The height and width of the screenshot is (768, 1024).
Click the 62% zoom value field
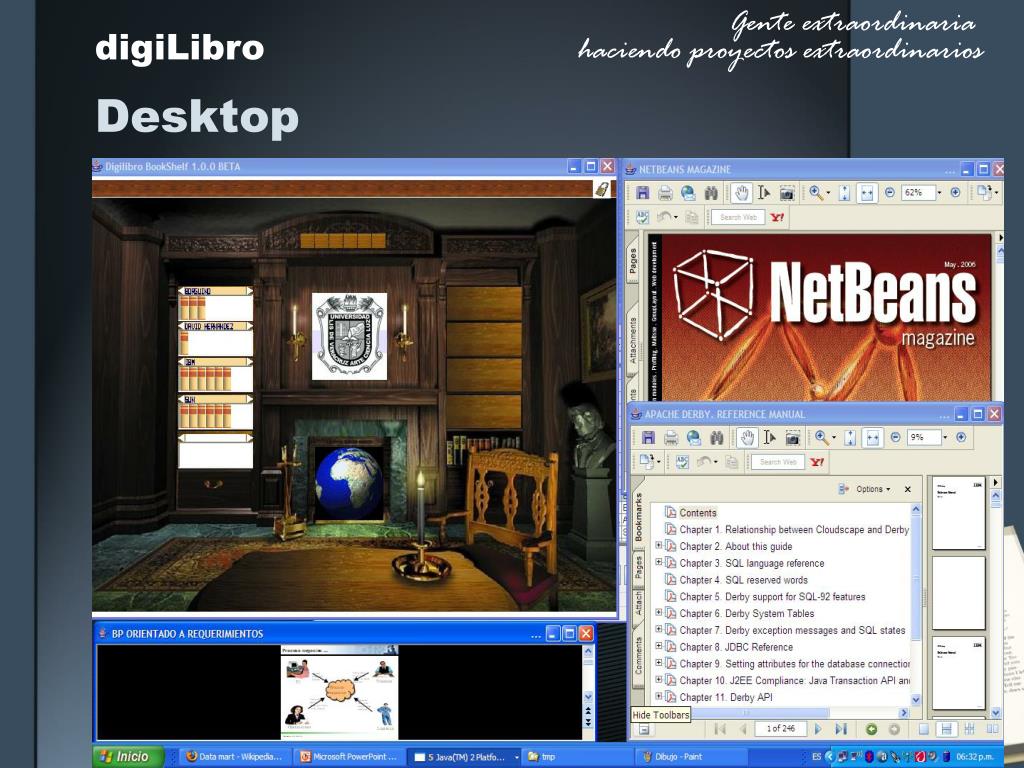click(x=918, y=193)
